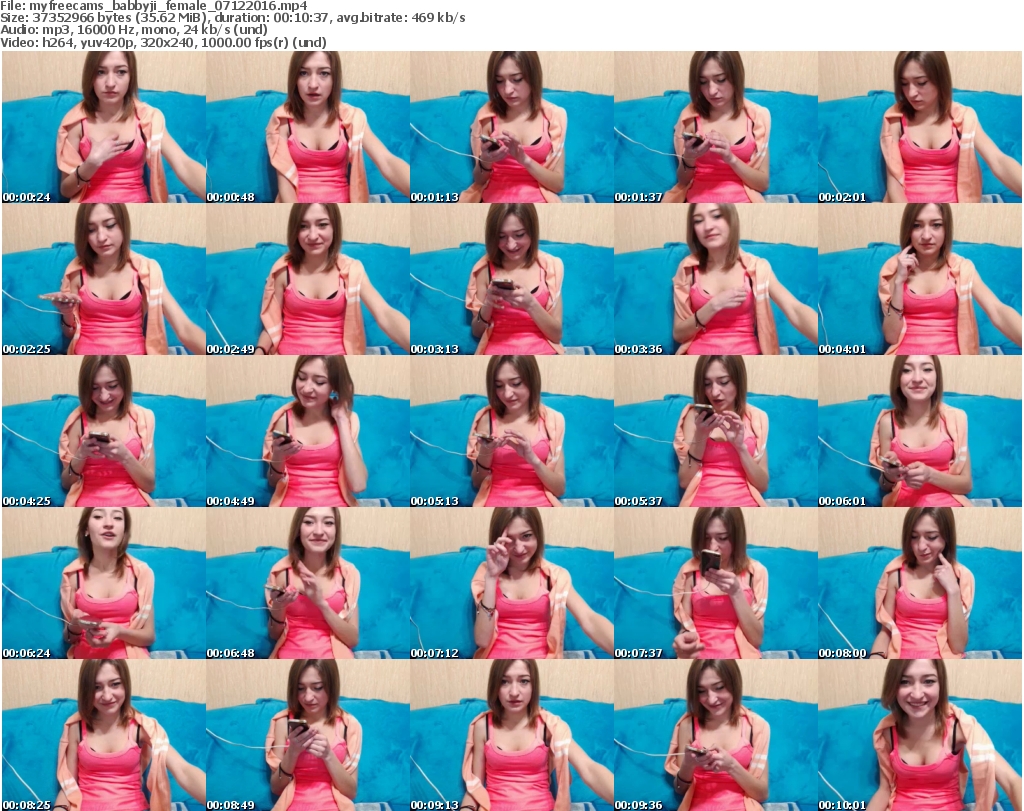The width and height of the screenshot is (1024, 811).
Task: Click the frame stamped 00:09:36
Action: pos(716,735)
